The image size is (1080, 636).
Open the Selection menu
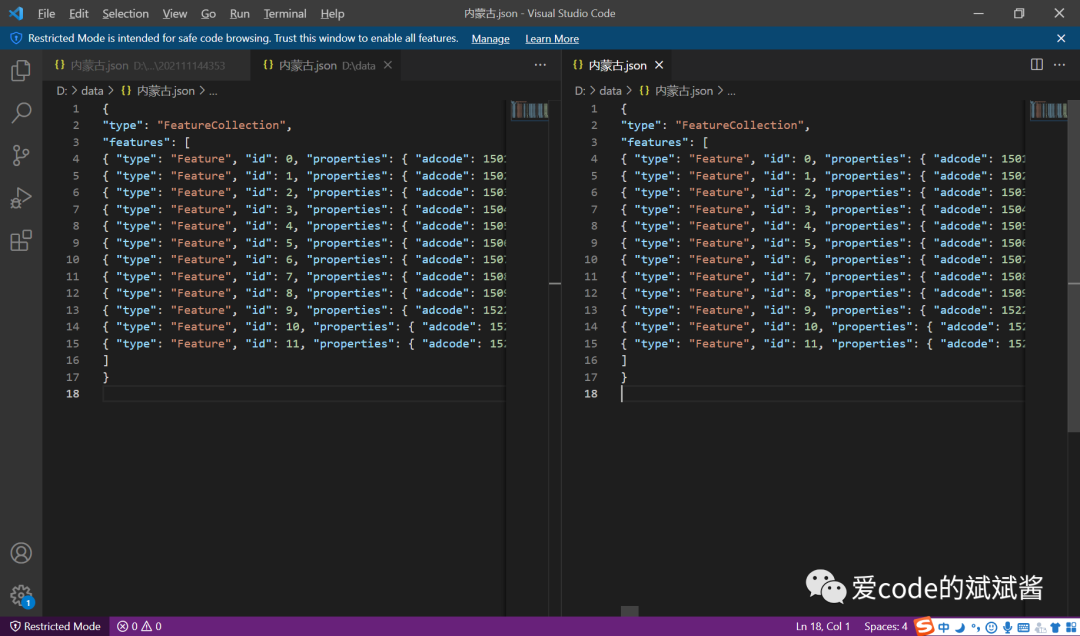coord(125,13)
